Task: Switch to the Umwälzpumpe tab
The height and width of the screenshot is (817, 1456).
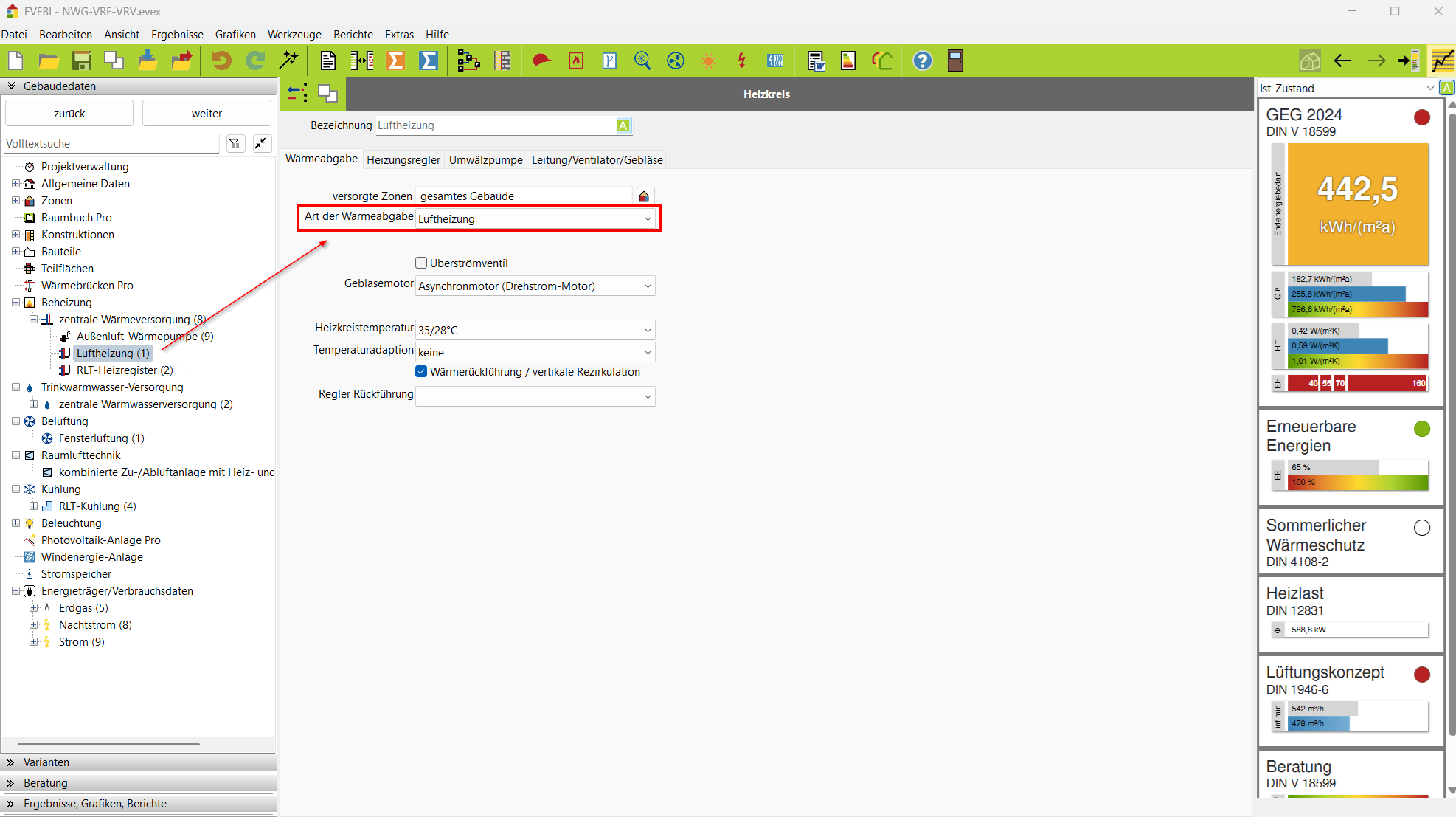Action: coord(485,159)
